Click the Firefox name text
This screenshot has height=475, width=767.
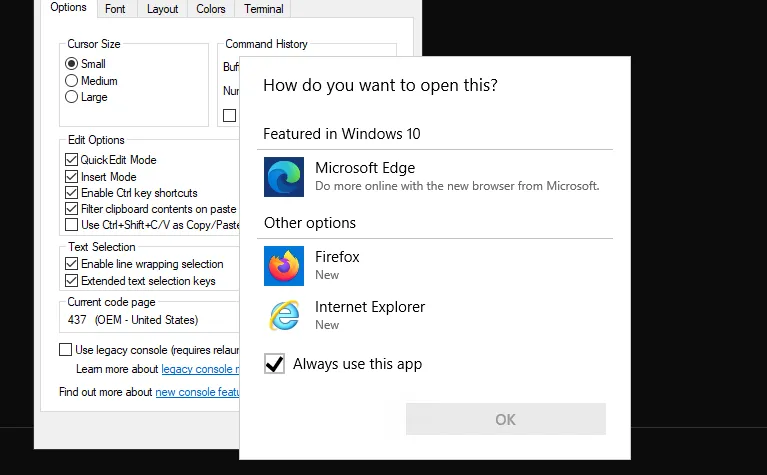click(x=337, y=257)
